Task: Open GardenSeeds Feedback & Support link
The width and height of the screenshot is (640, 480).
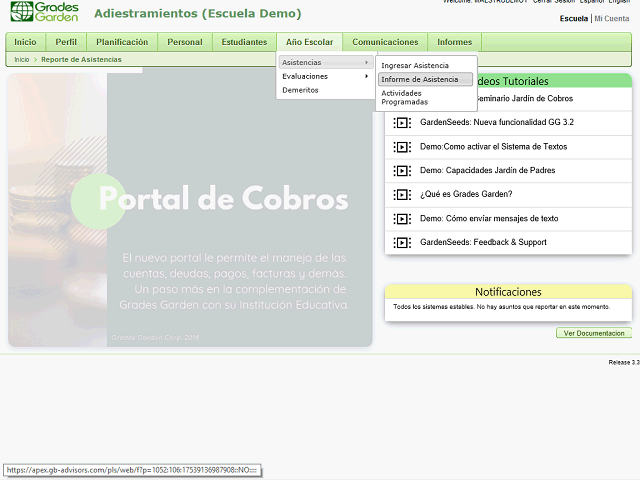Action: point(483,242)
